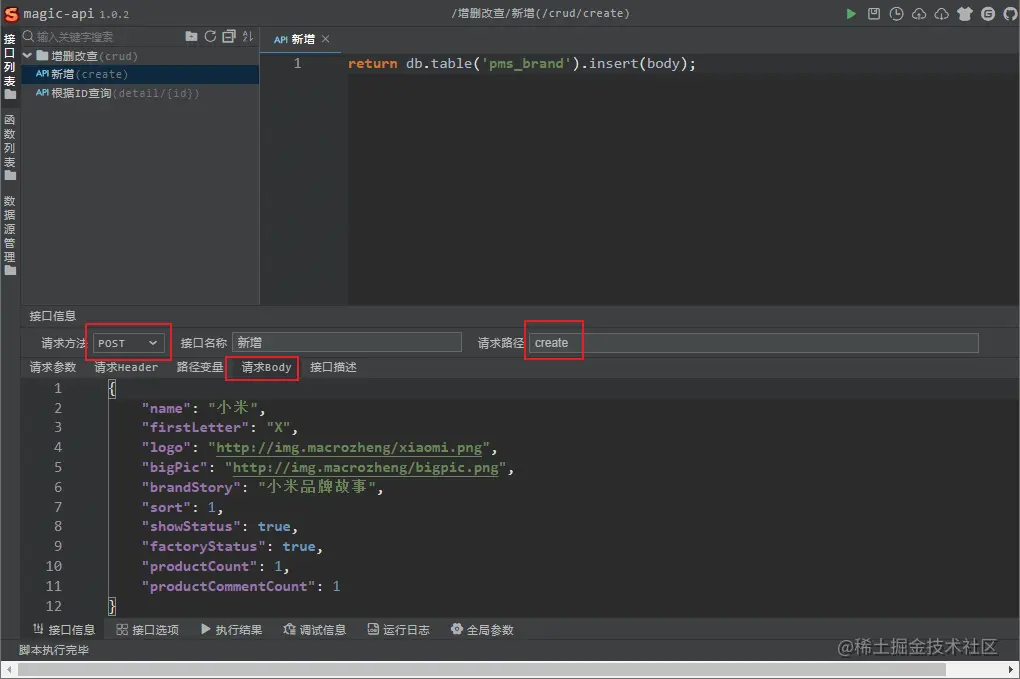
Task: Click the "firstLetter" line in the JSON body
Action: tap(219, 427)
